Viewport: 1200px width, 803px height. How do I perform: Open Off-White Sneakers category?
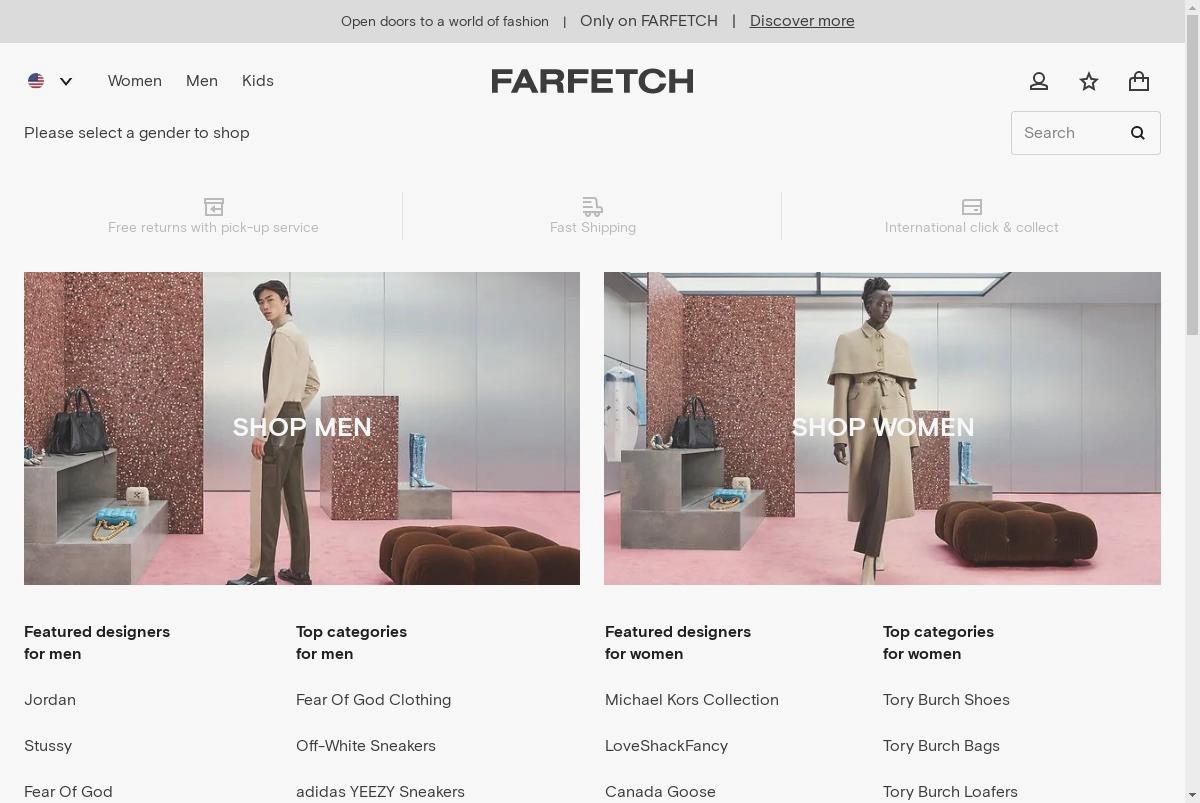pos(366,746)
